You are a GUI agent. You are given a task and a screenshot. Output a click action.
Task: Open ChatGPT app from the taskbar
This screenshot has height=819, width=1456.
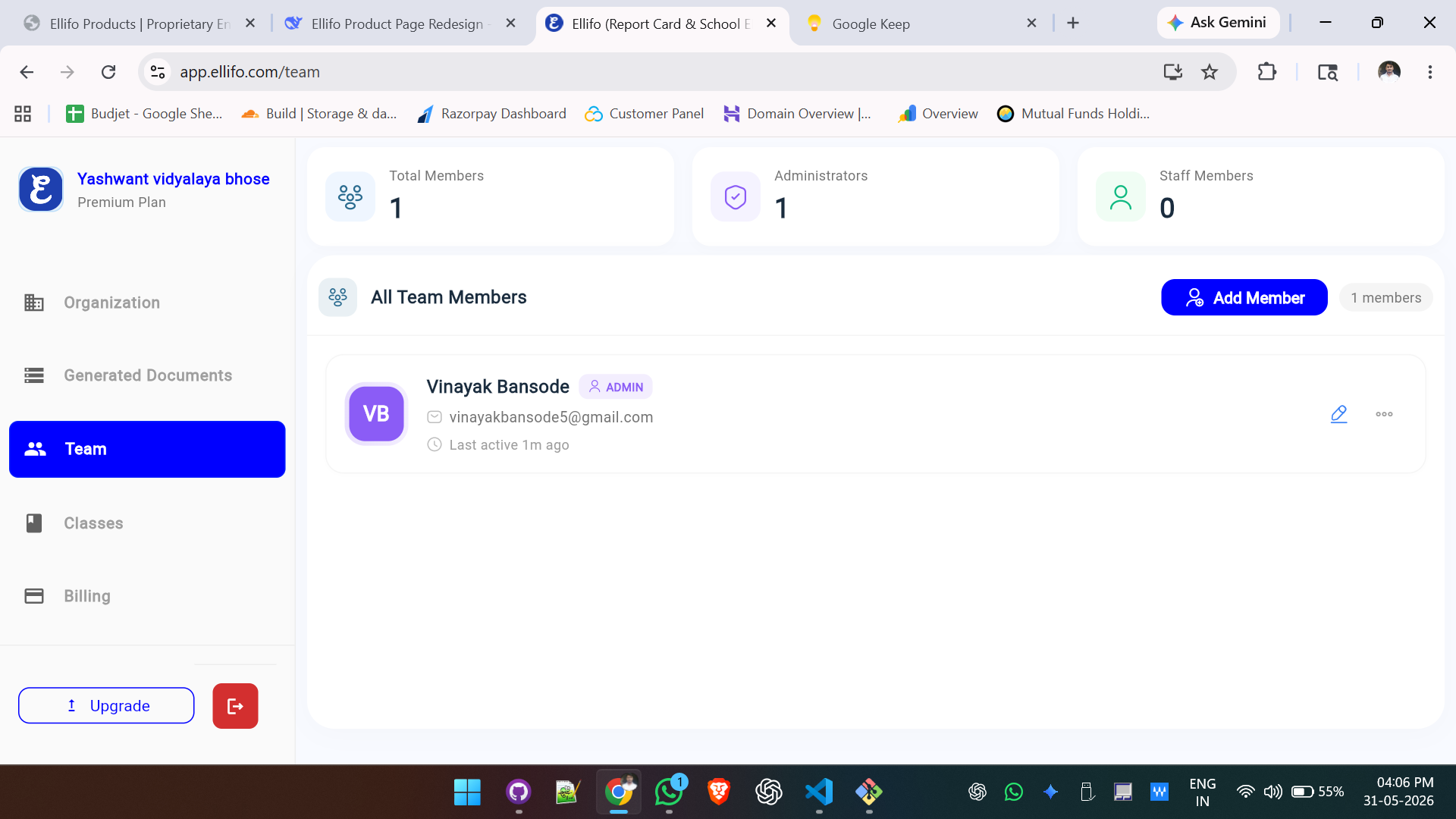(769, 792)
